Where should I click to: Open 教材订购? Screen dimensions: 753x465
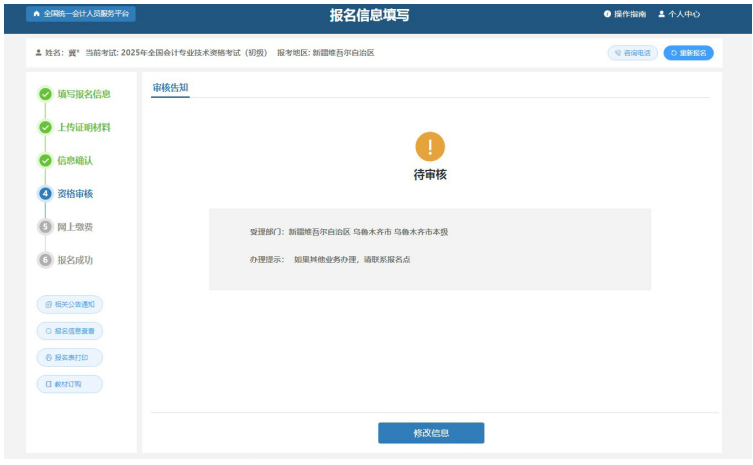70,384
